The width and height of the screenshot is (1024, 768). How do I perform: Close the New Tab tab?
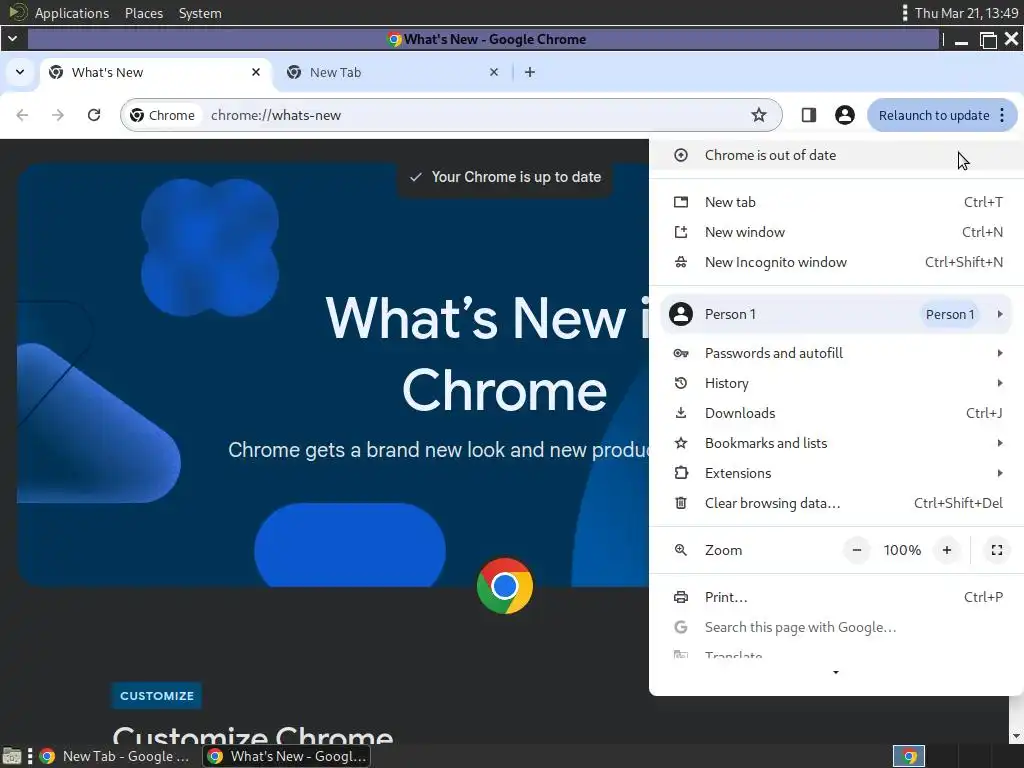[494, 72]
